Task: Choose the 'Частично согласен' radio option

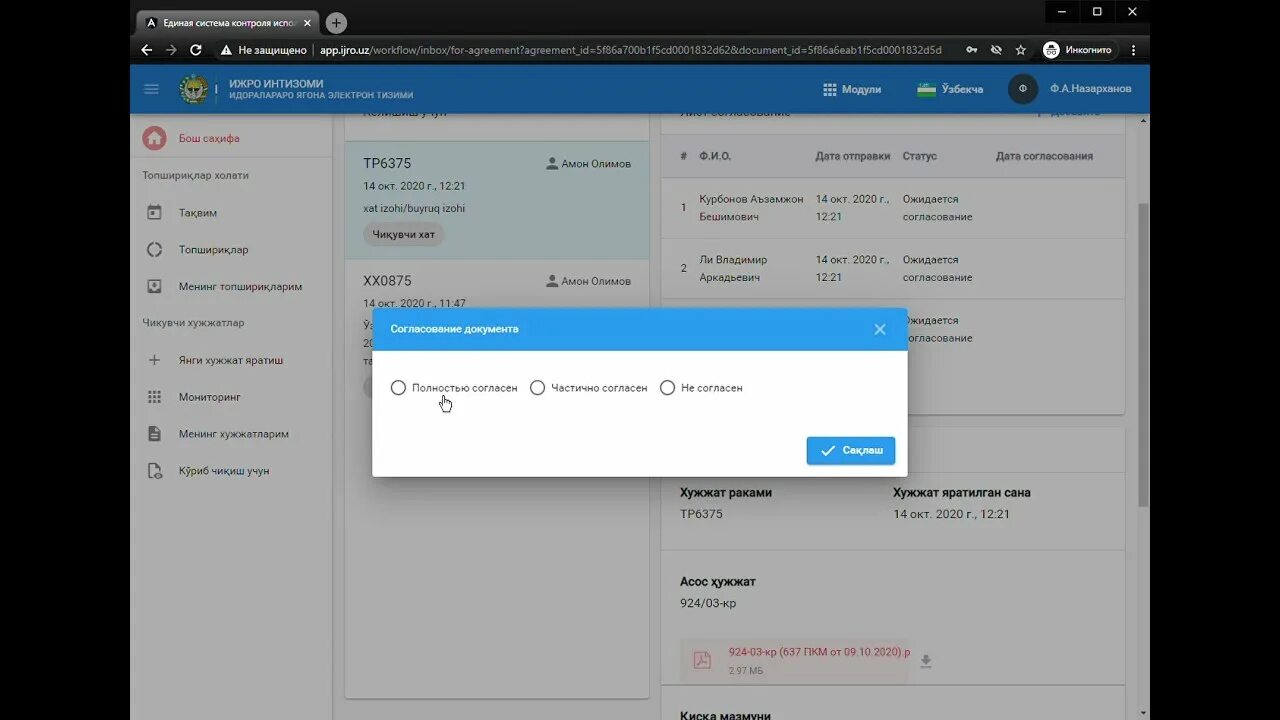Action: click(538, 388)
